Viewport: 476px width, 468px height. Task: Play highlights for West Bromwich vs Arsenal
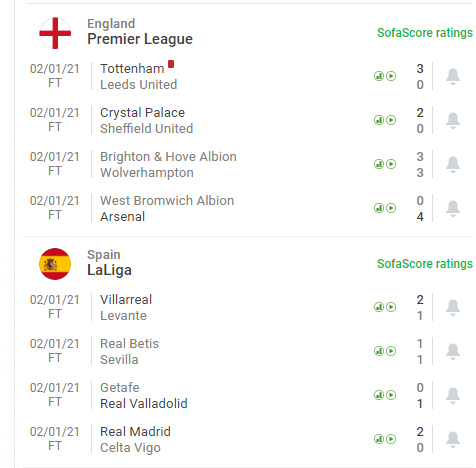pos(391,208)
